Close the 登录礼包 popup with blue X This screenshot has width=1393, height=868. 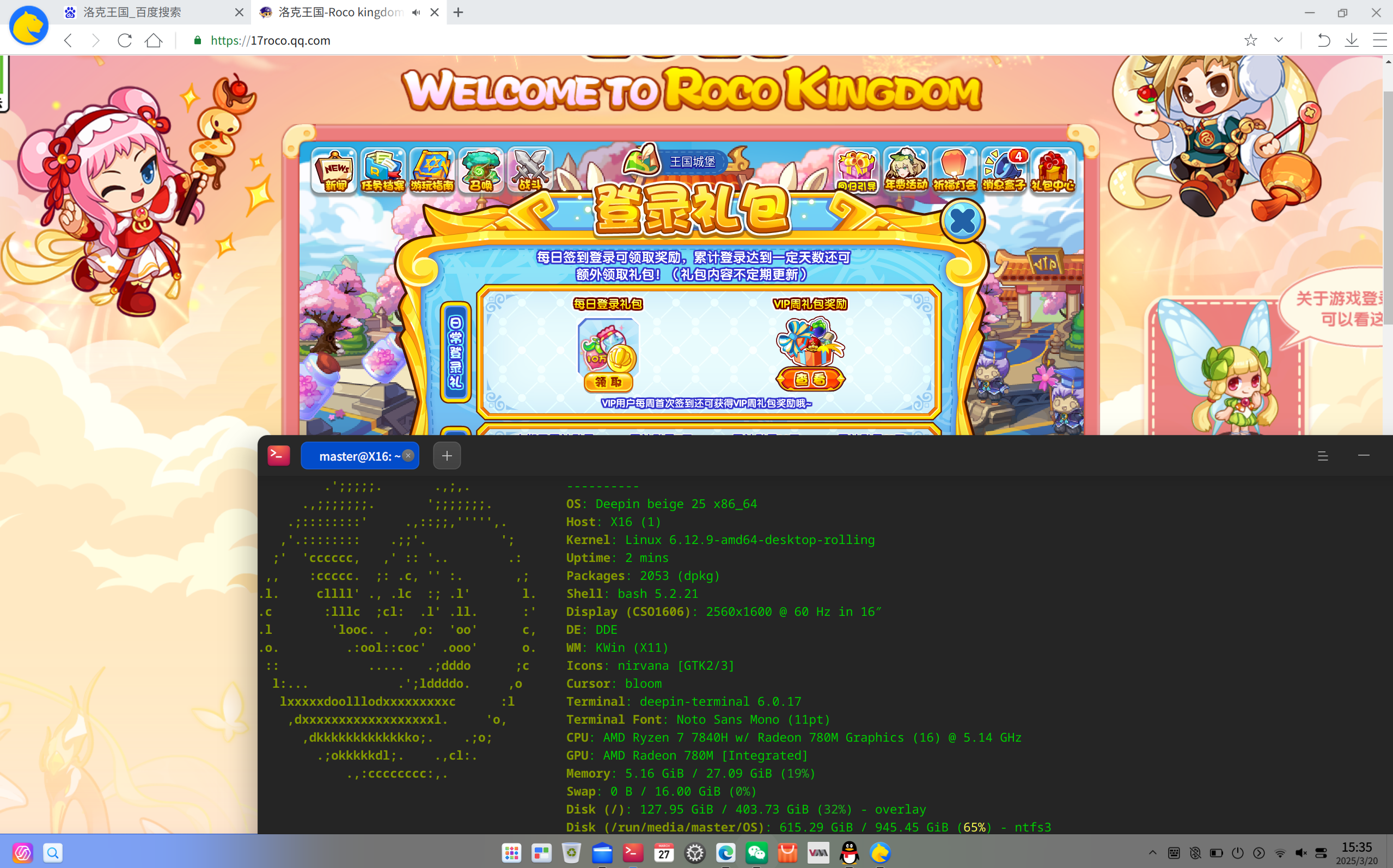pos(963,221)
